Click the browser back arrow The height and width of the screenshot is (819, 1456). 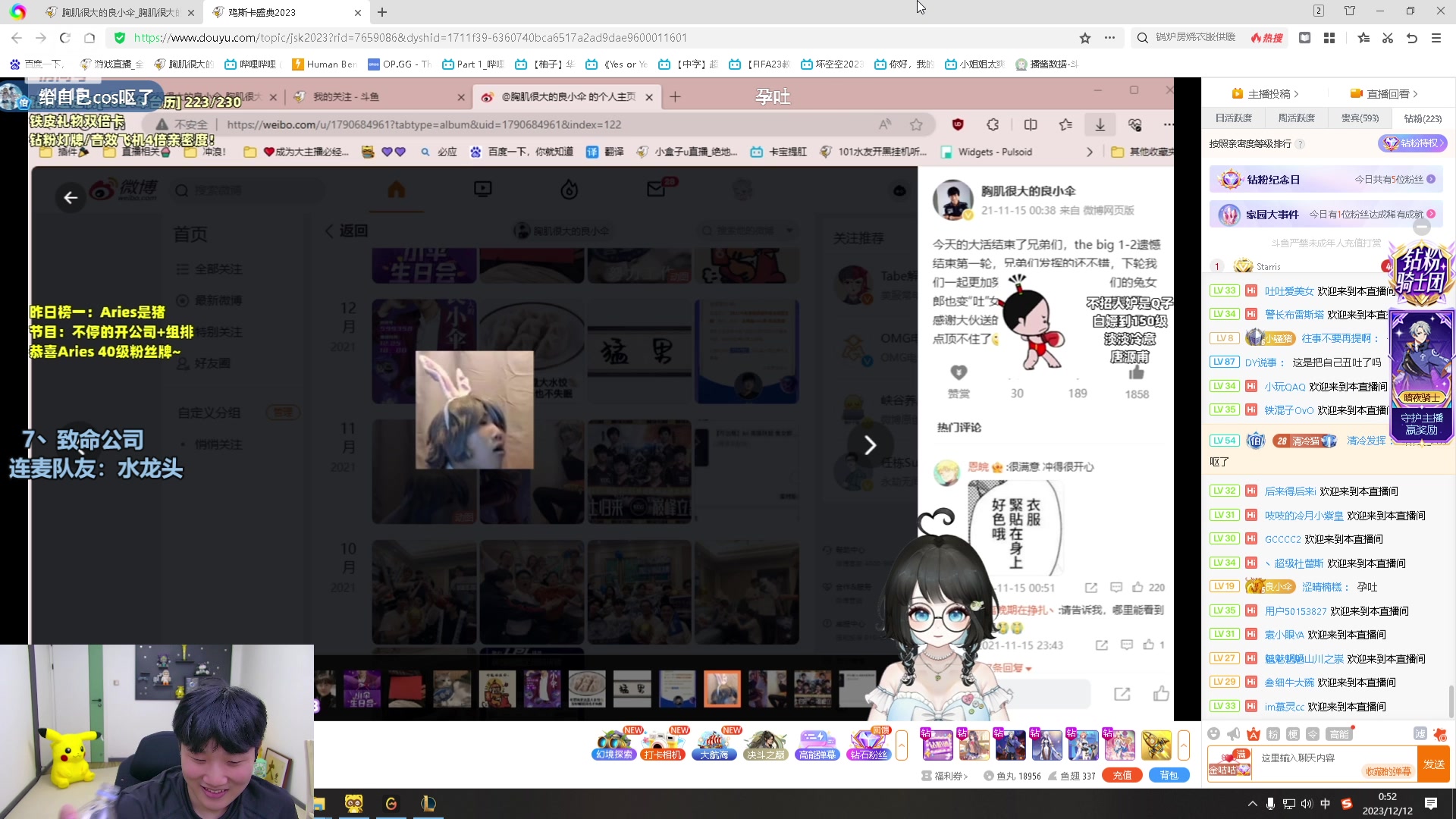(x=17, y=38)
